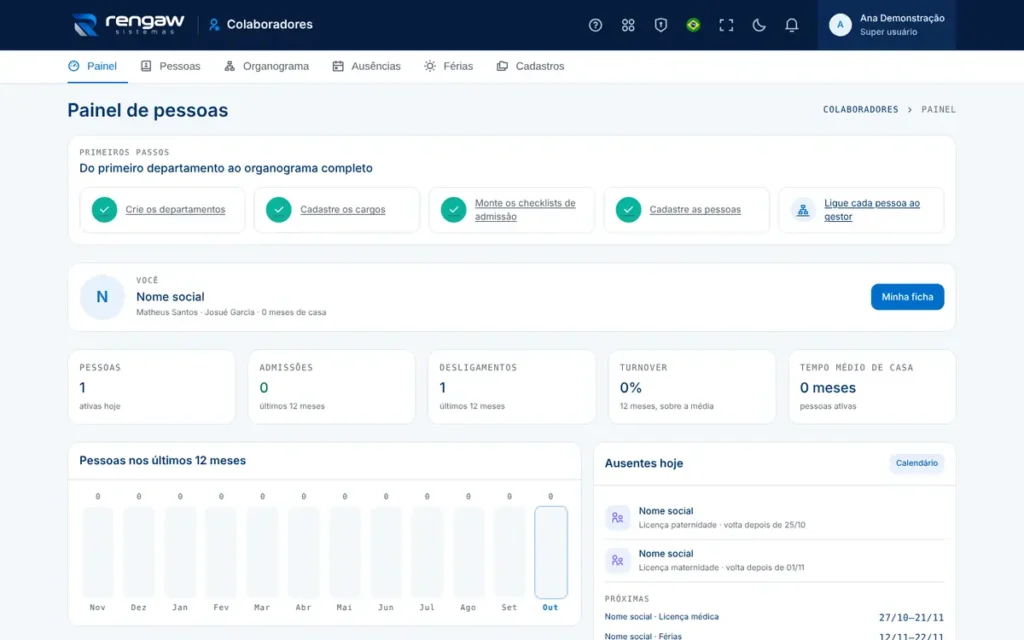The height and width of the screenshot is (640, 1024).
Task: Click the Turnover 0% card
Action: pyautogui.click(x=692, y=387)
